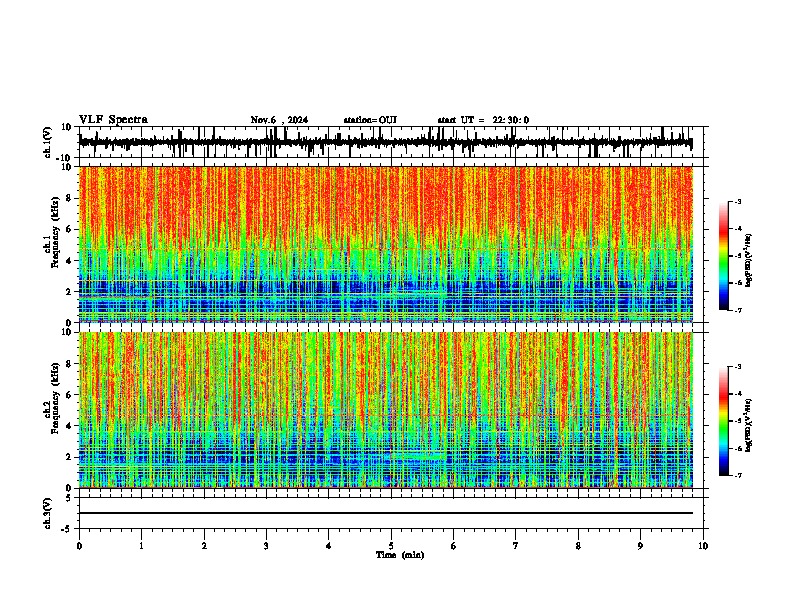Click the "6" kHz tick on ch.2 frequency axis
This screenshot has width=792, height=612.
[70, 395]
